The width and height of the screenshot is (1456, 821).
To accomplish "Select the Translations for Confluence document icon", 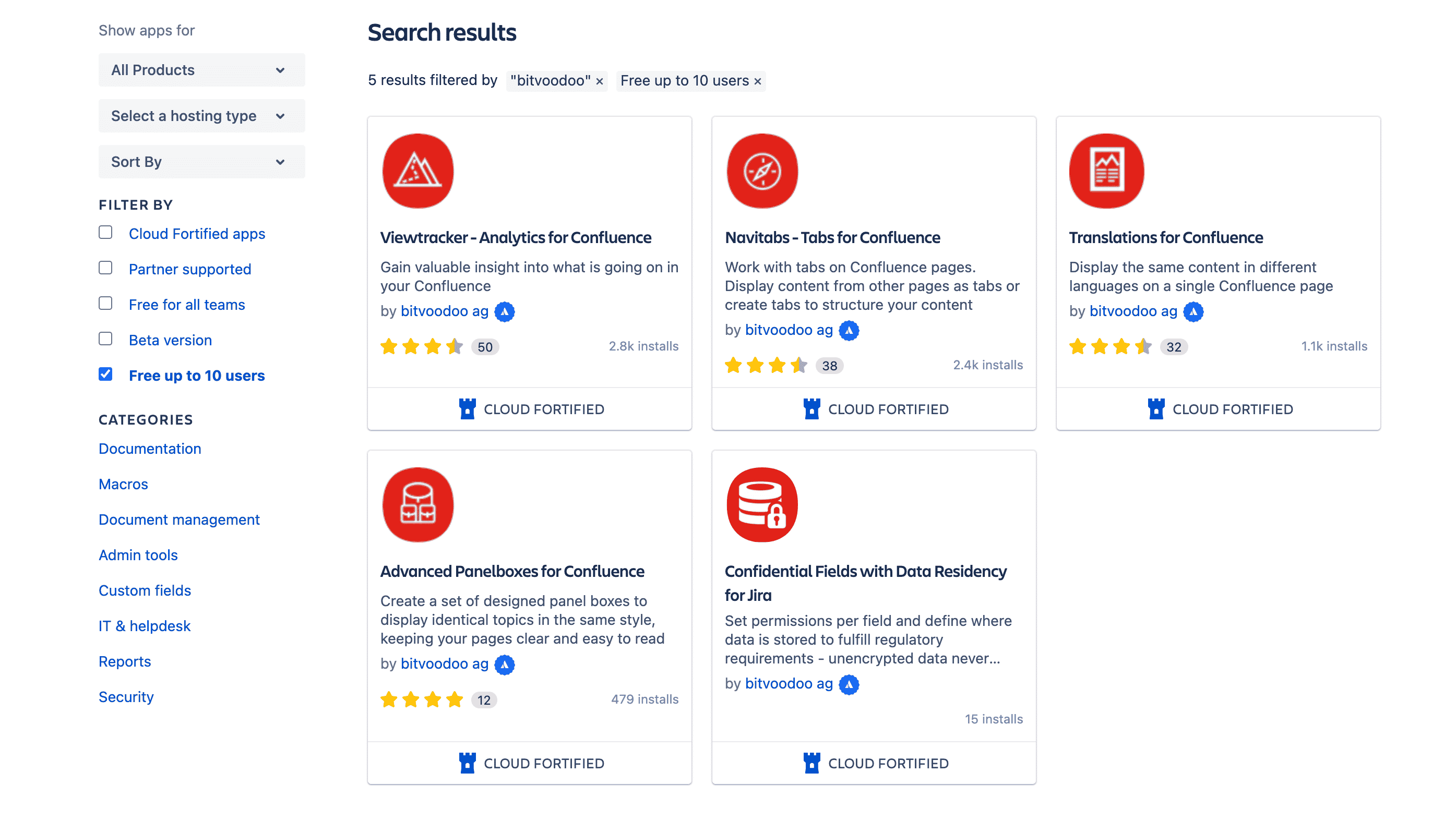I will (x=1107, y=171).
